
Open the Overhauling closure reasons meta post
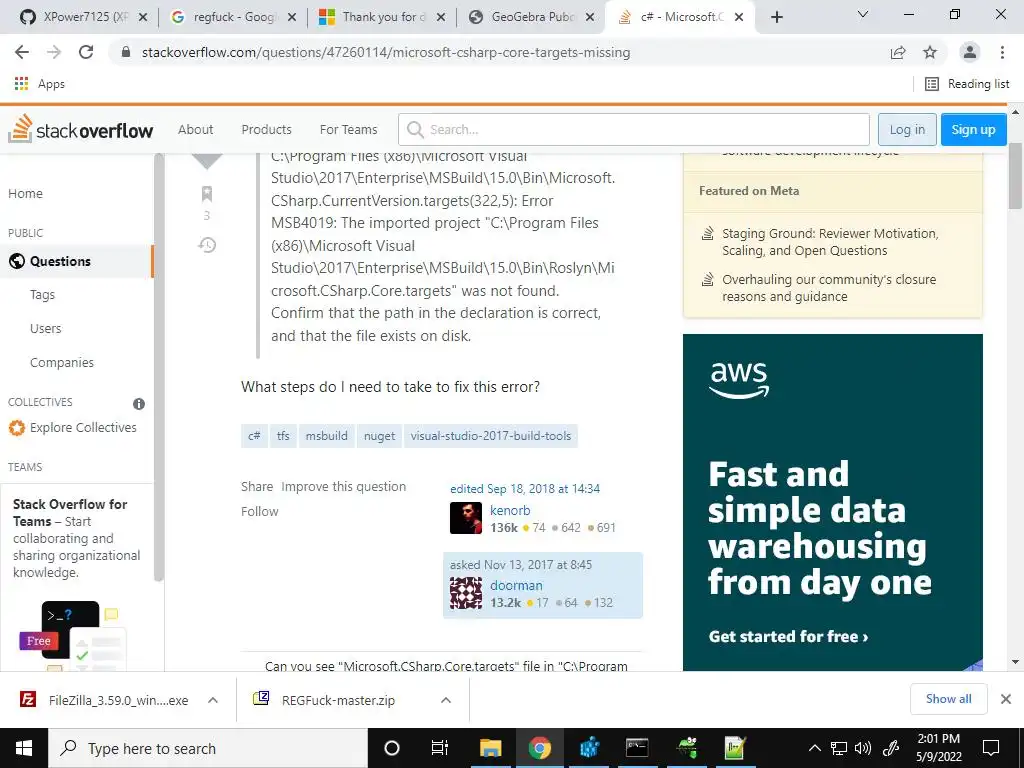coord(829,287)
